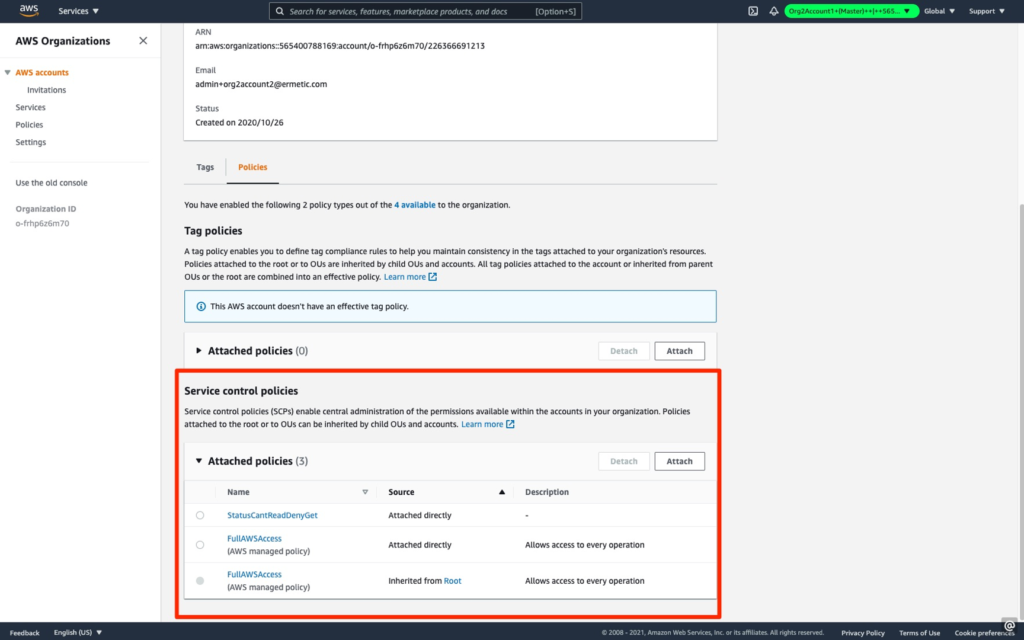Open Invitations in the sidebar
The width and height of the screenshot is (1024, 640).
46,90
